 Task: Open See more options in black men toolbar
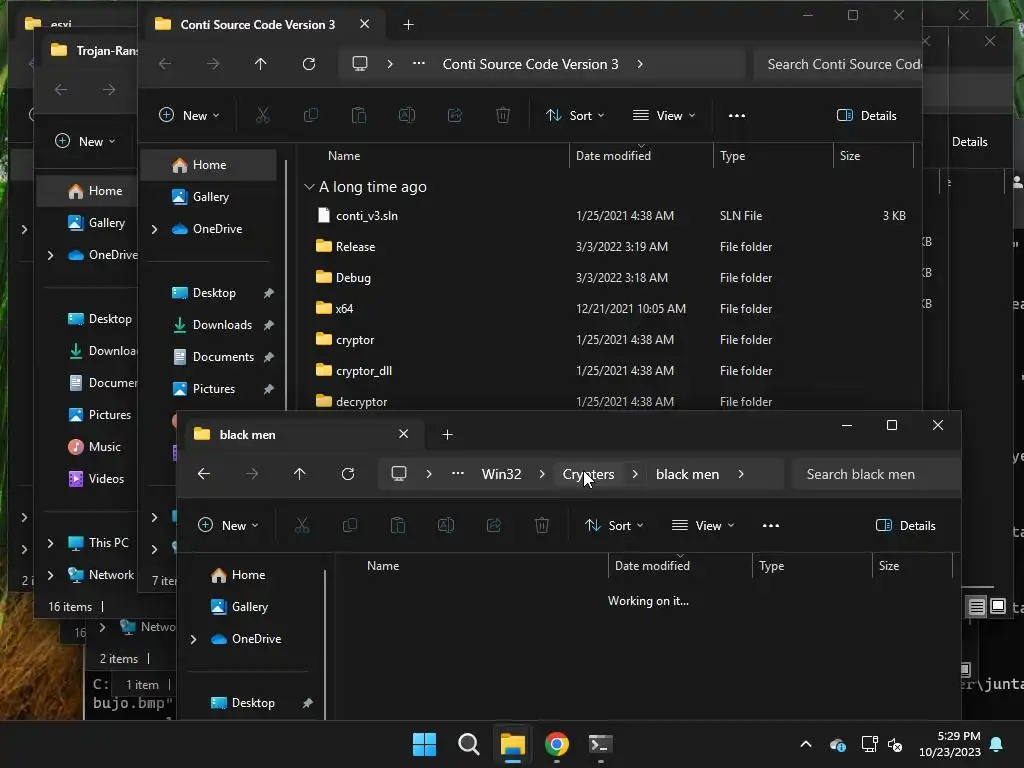(771, 526)
